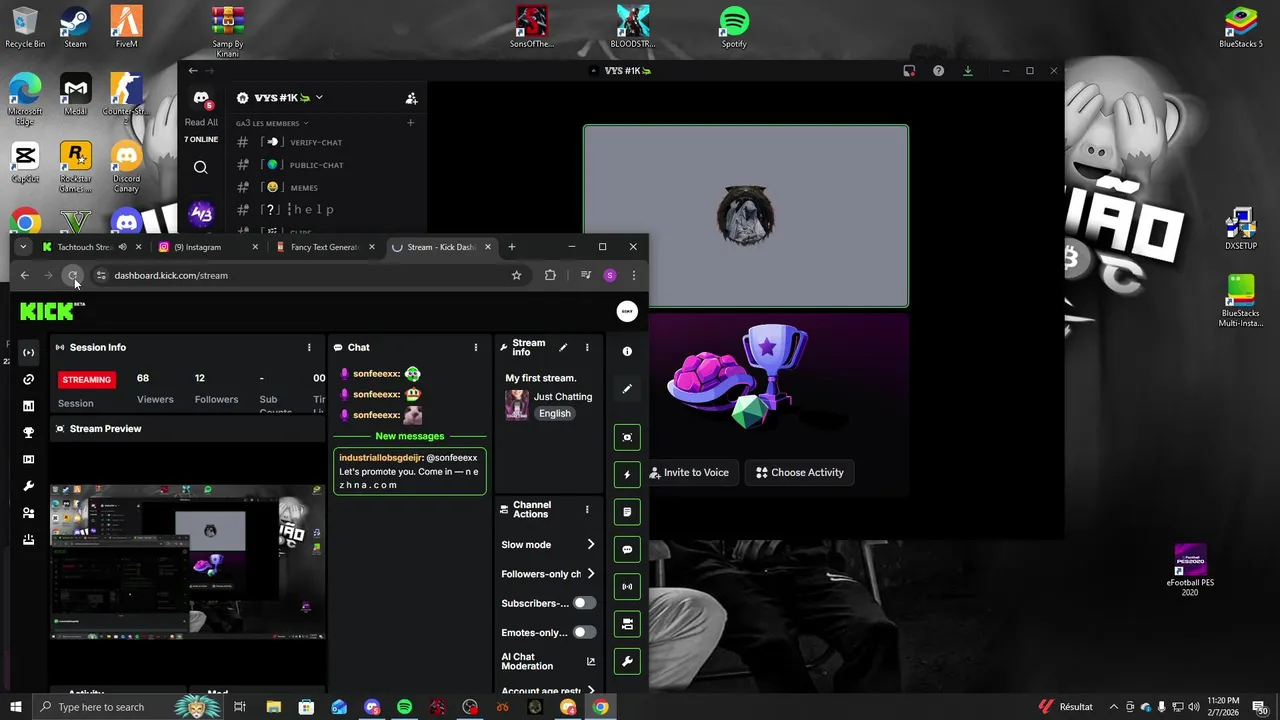
Task: Click the Discord invite members icon
Action: coord(411,98)
